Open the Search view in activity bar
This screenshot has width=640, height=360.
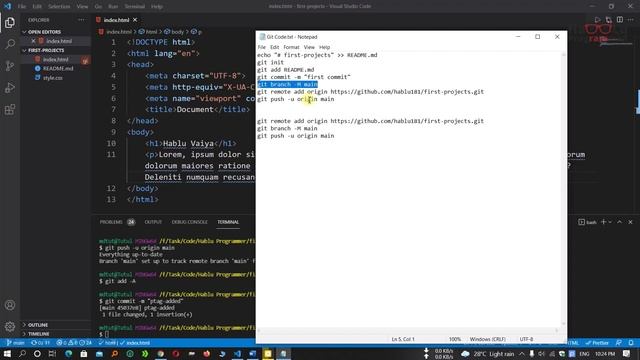tap(10, 44)
